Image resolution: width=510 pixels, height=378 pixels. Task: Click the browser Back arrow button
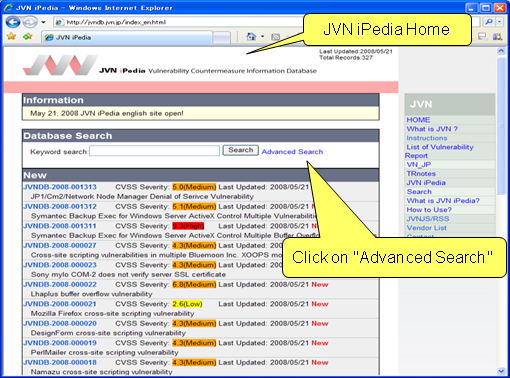pos(13,22)
